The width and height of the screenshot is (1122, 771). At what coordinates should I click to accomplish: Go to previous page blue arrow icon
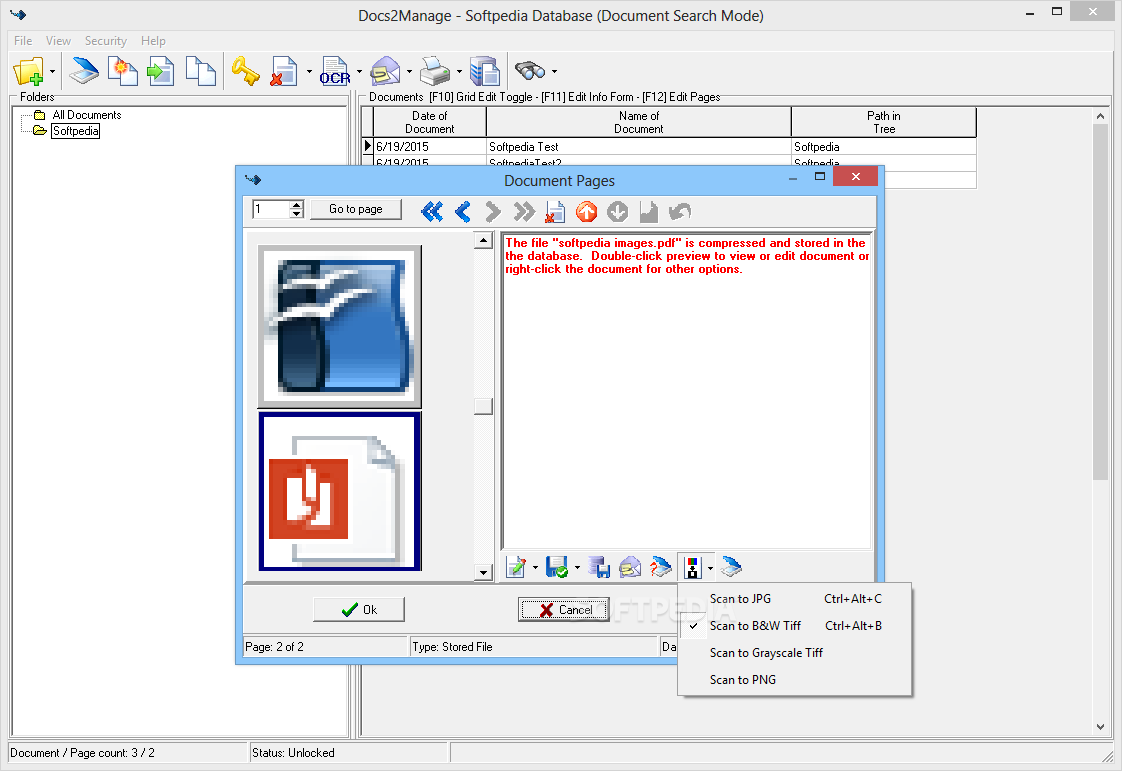pyautogui.click(x=462, y=211)
